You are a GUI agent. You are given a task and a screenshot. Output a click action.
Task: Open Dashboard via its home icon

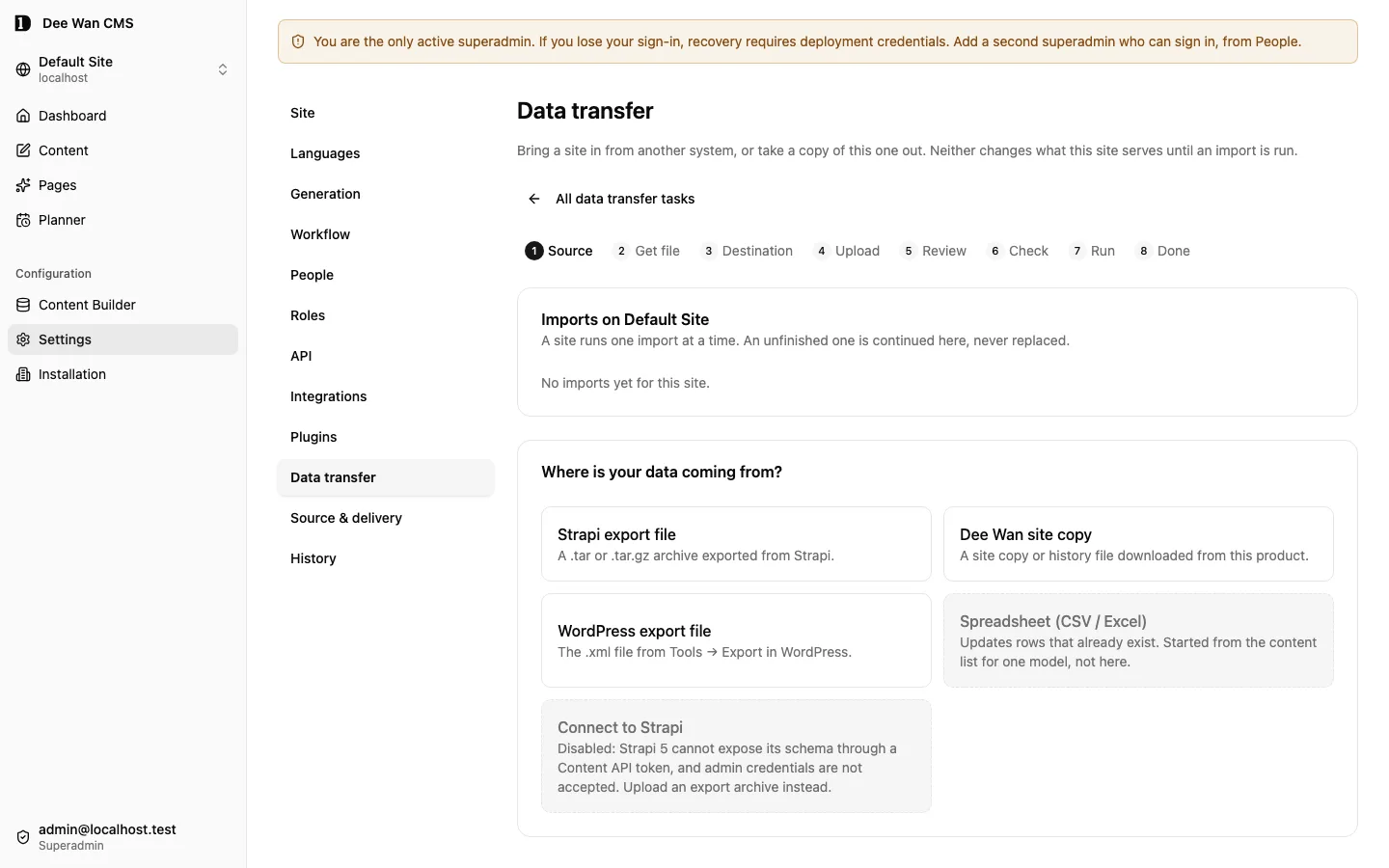[23, 116]
